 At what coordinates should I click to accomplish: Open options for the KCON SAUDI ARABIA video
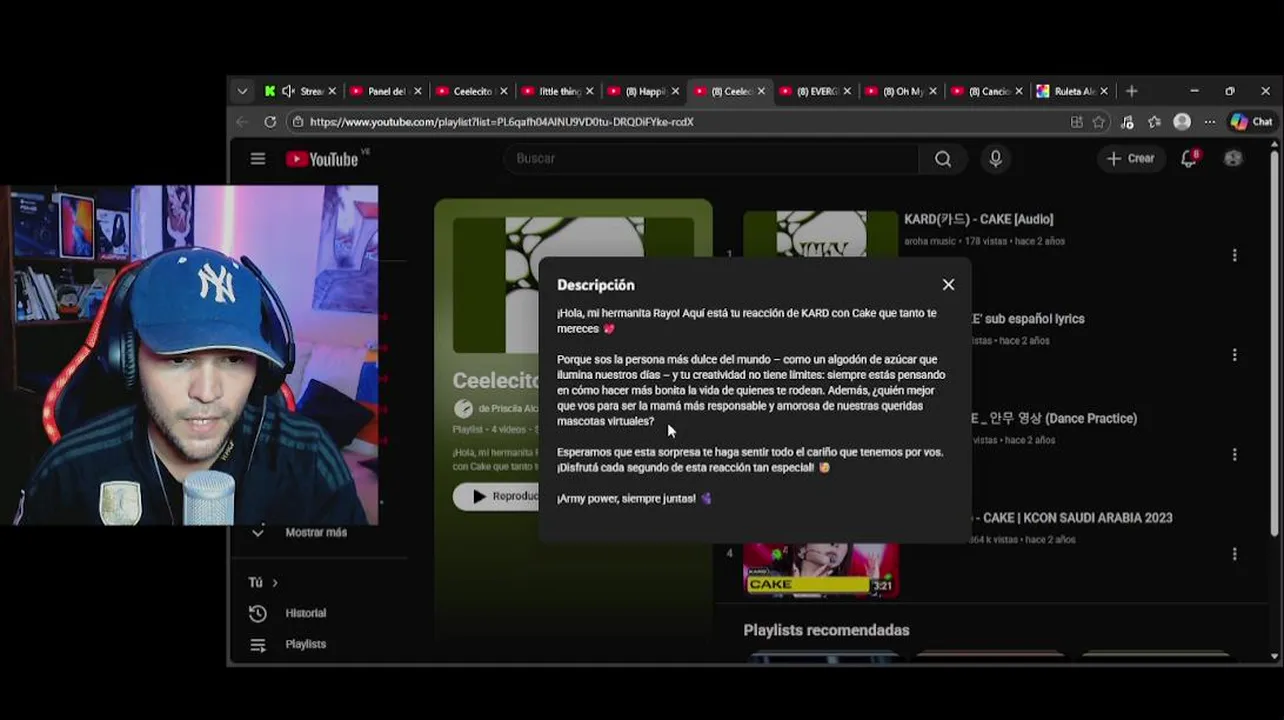[1234, 554]
